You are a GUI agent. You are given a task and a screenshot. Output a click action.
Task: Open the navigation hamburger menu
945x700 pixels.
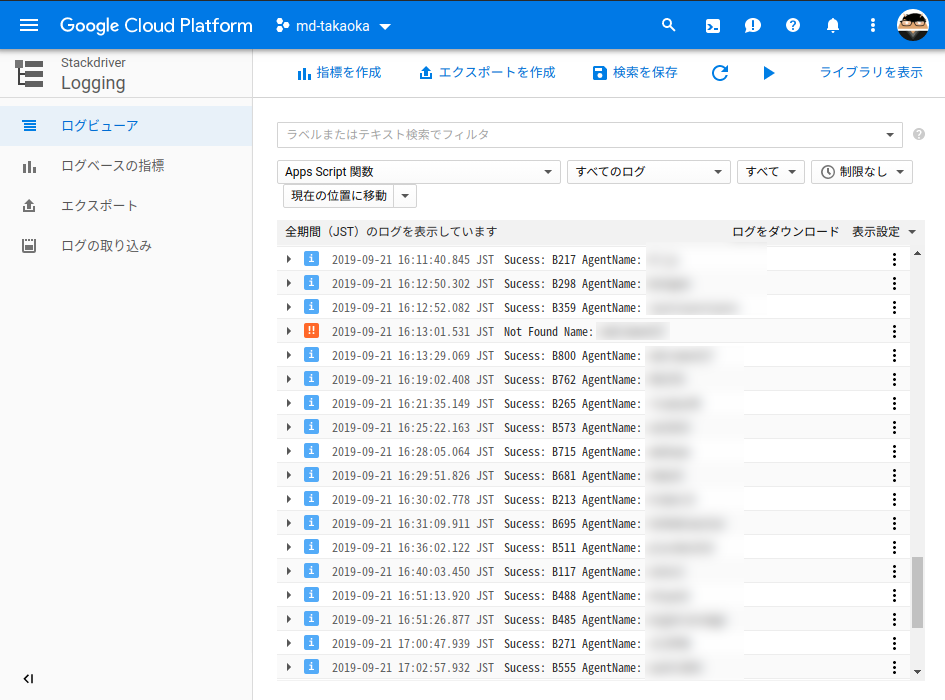(x=28, y=25)
